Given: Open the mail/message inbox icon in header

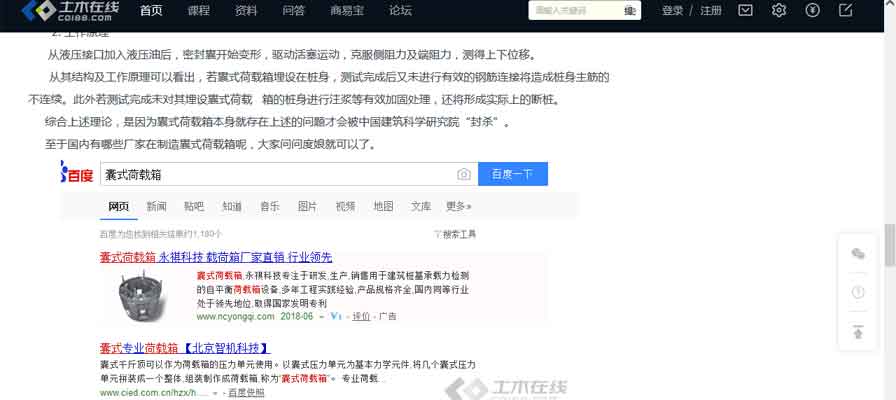Looking at the screenshot, I should [745, 10].
